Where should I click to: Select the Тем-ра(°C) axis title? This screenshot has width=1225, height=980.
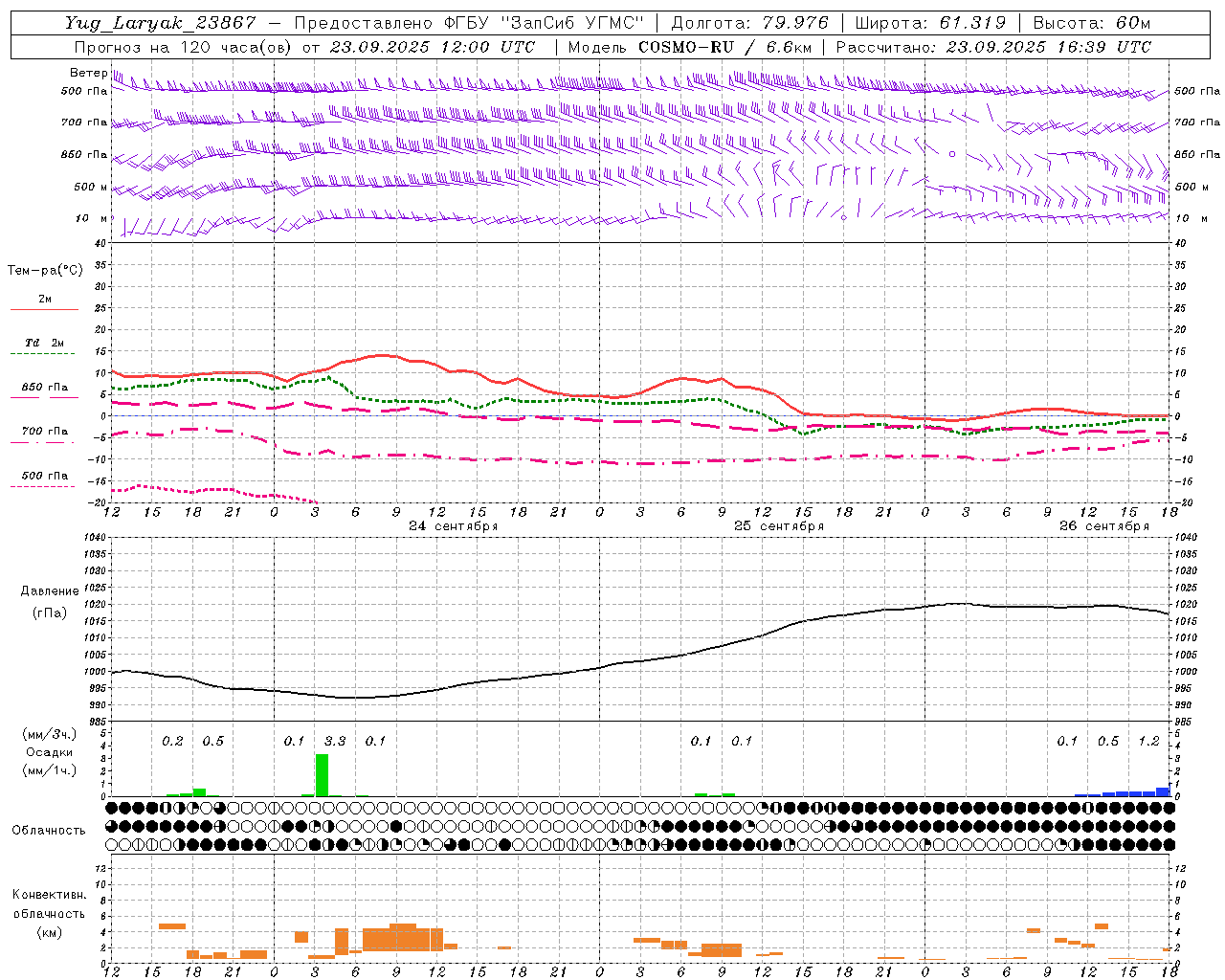(45, 270)
